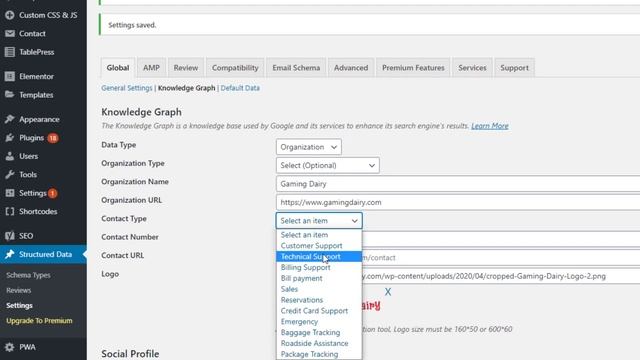The image size is (640, 360).
Task: Choose Package Tracking option
Action: click(x=319, y=354)
